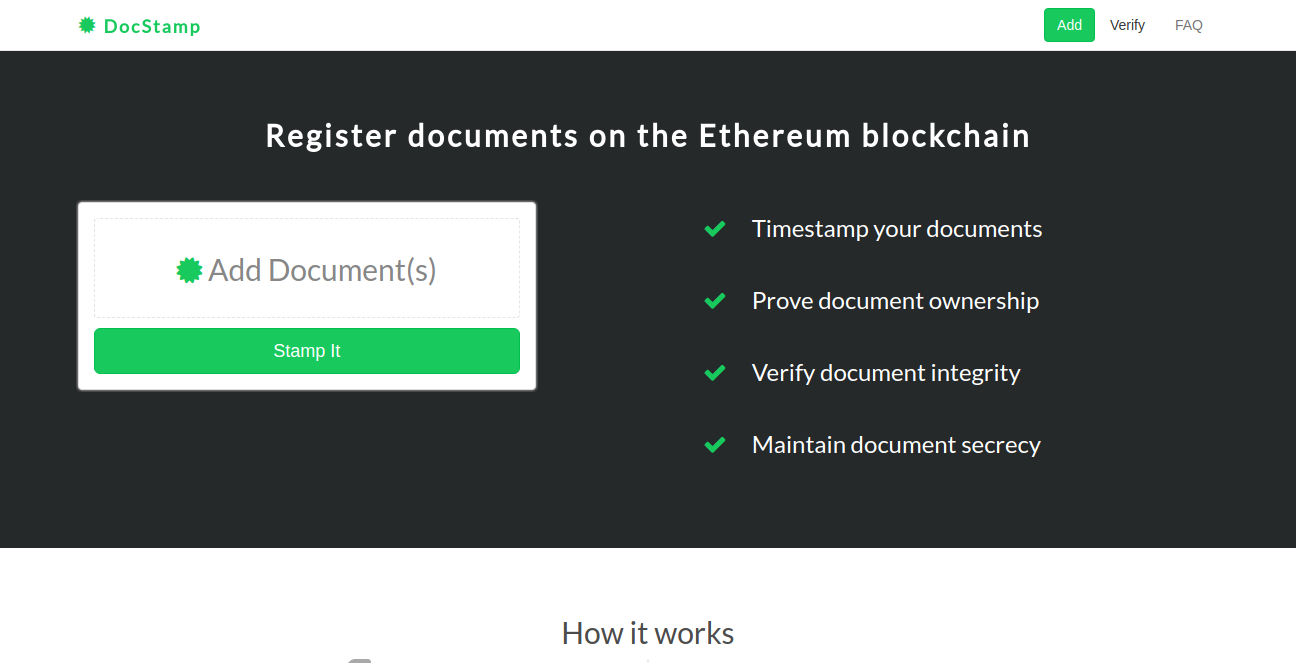Screen dimensions: 1296x663
Task: Click the word Register in the headline
Action: click(x=332, y=135)
